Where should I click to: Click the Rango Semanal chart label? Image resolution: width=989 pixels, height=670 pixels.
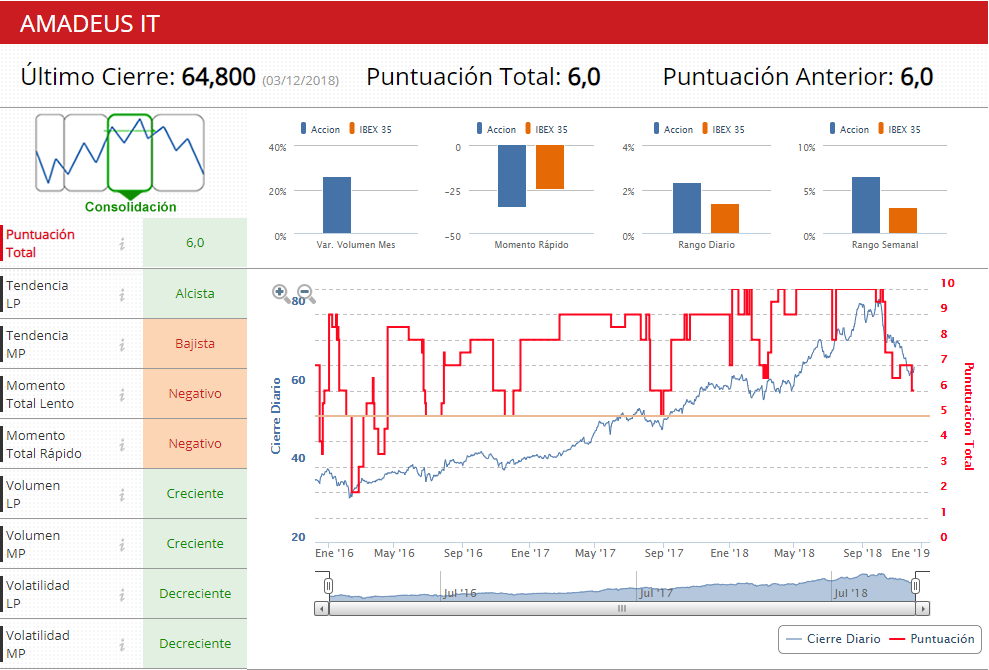coord(885,245)
